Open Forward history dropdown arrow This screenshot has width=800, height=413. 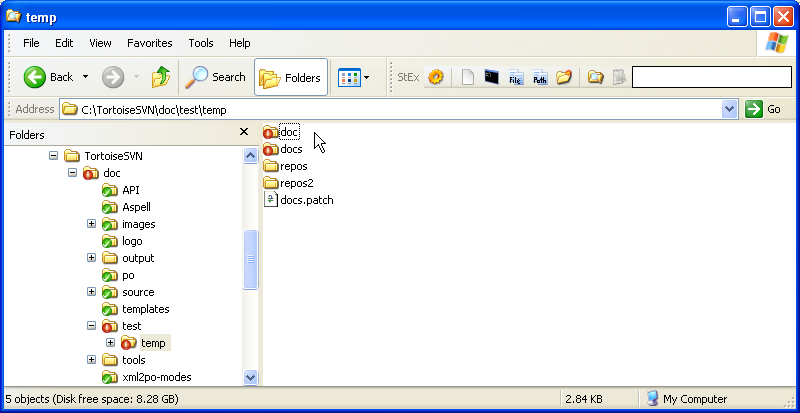[x=136, y=77]
